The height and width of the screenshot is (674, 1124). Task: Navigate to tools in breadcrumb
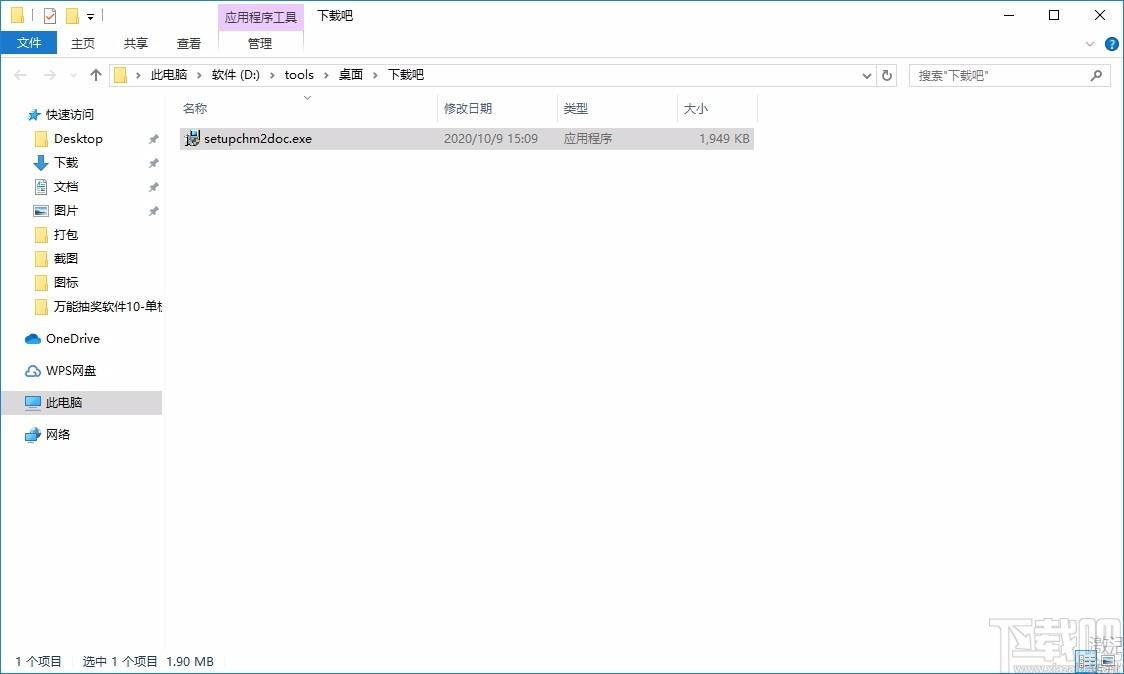[x=299, y=75]
